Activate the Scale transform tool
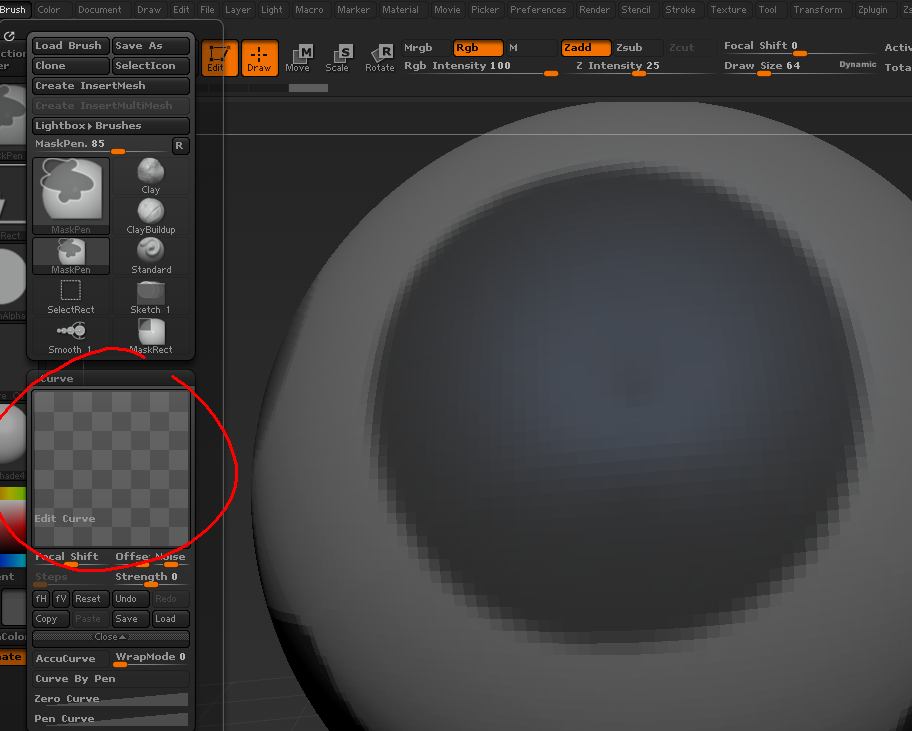This screenshot has height=731, width=912. click(x=337, y=58)
